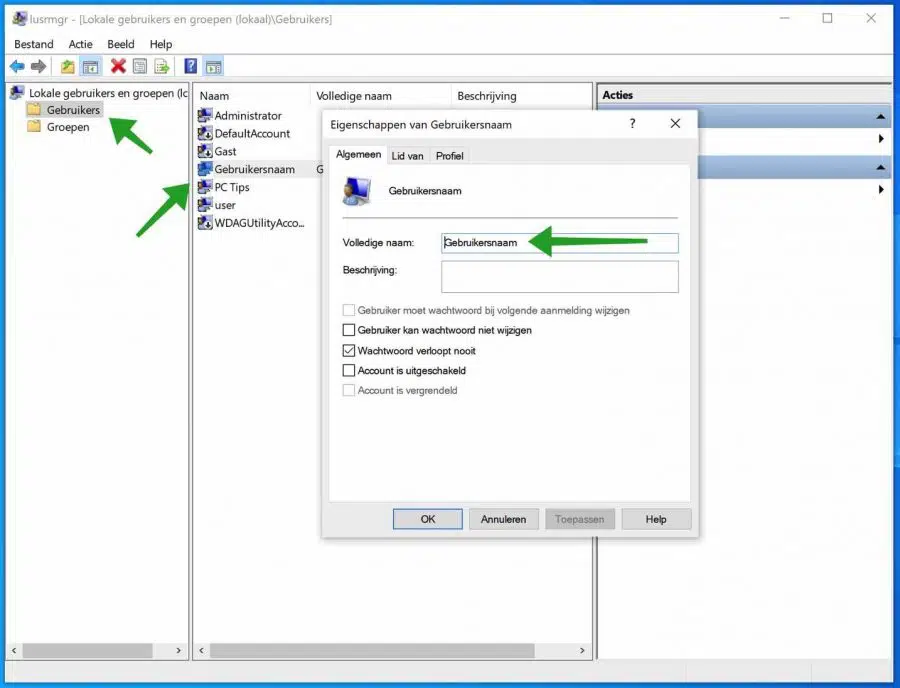Click the dialog Help button
Screen dimensions: 900x688
pos(656,519)
